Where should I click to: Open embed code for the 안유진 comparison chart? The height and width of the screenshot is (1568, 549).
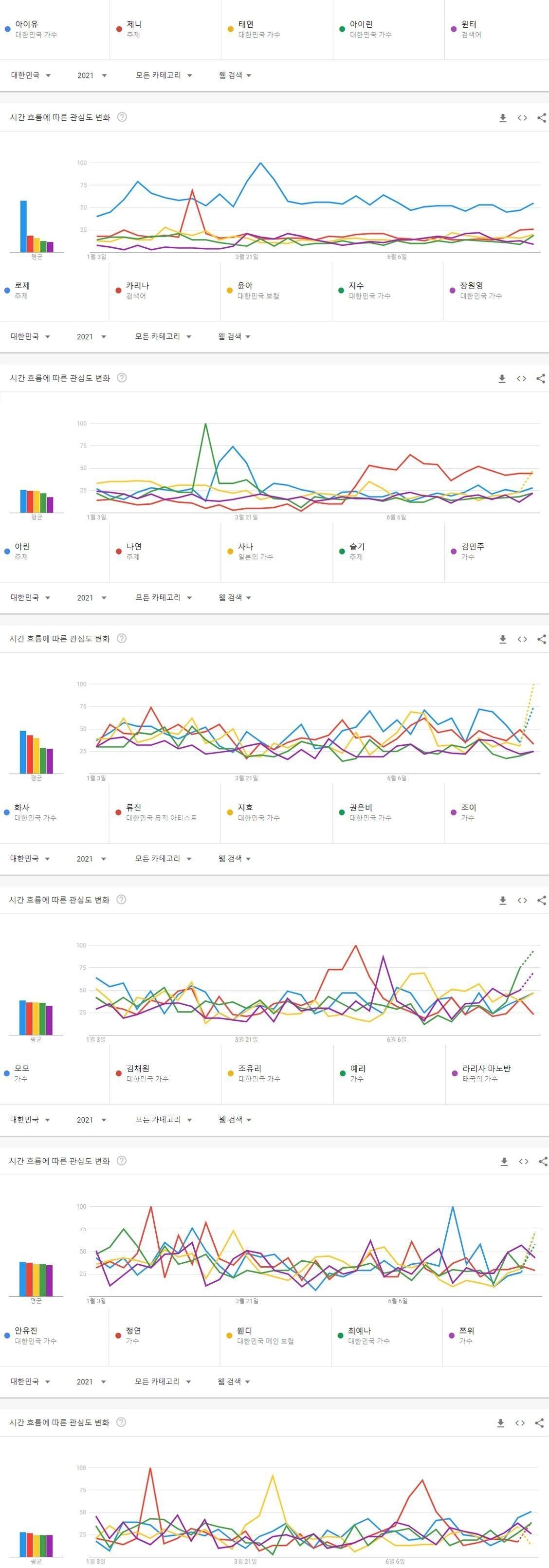[x=520, y=1423]
